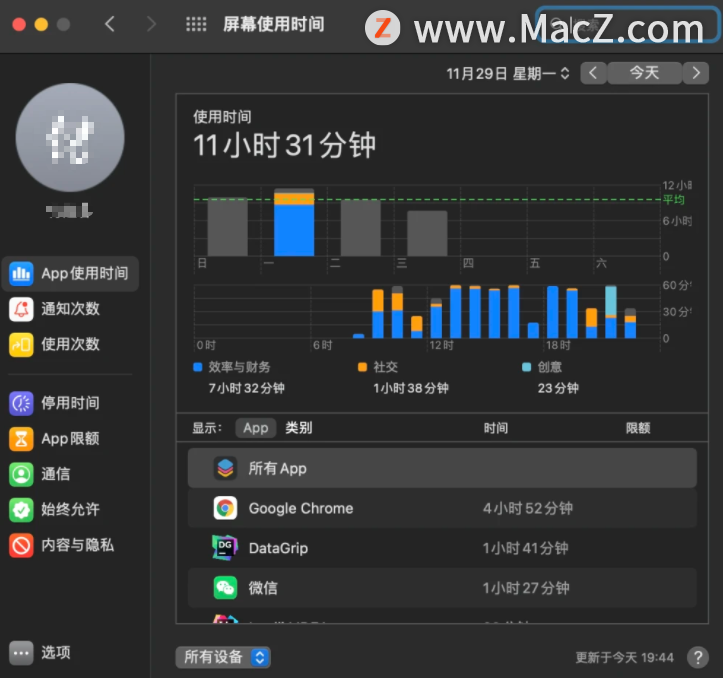723x678 pixels.
Task: Open App 使用时间 sidebar icon
Action: 21,274
